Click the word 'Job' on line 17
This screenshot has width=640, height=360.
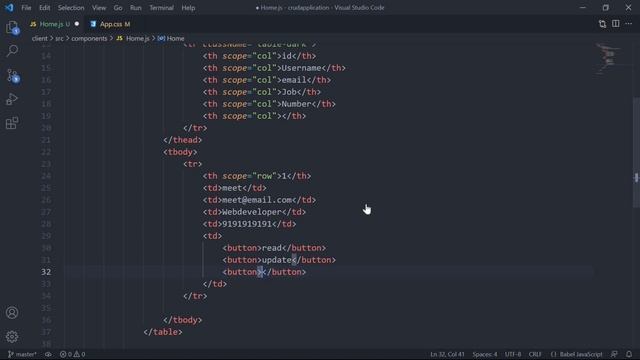point(289,92)
